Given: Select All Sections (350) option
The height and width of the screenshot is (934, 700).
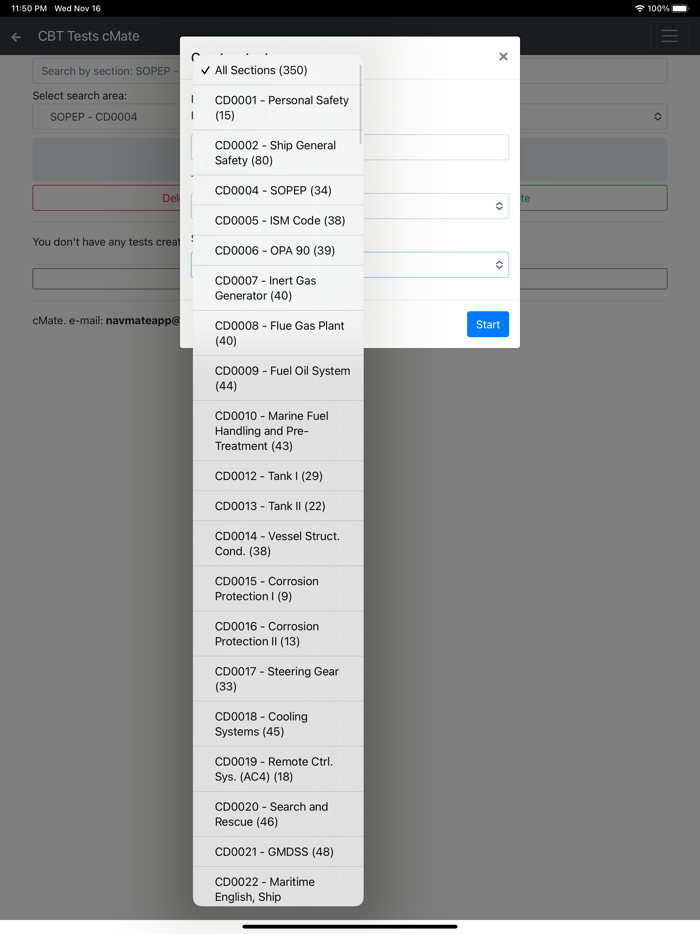Looking at the screenshot, I should point(261,70).
